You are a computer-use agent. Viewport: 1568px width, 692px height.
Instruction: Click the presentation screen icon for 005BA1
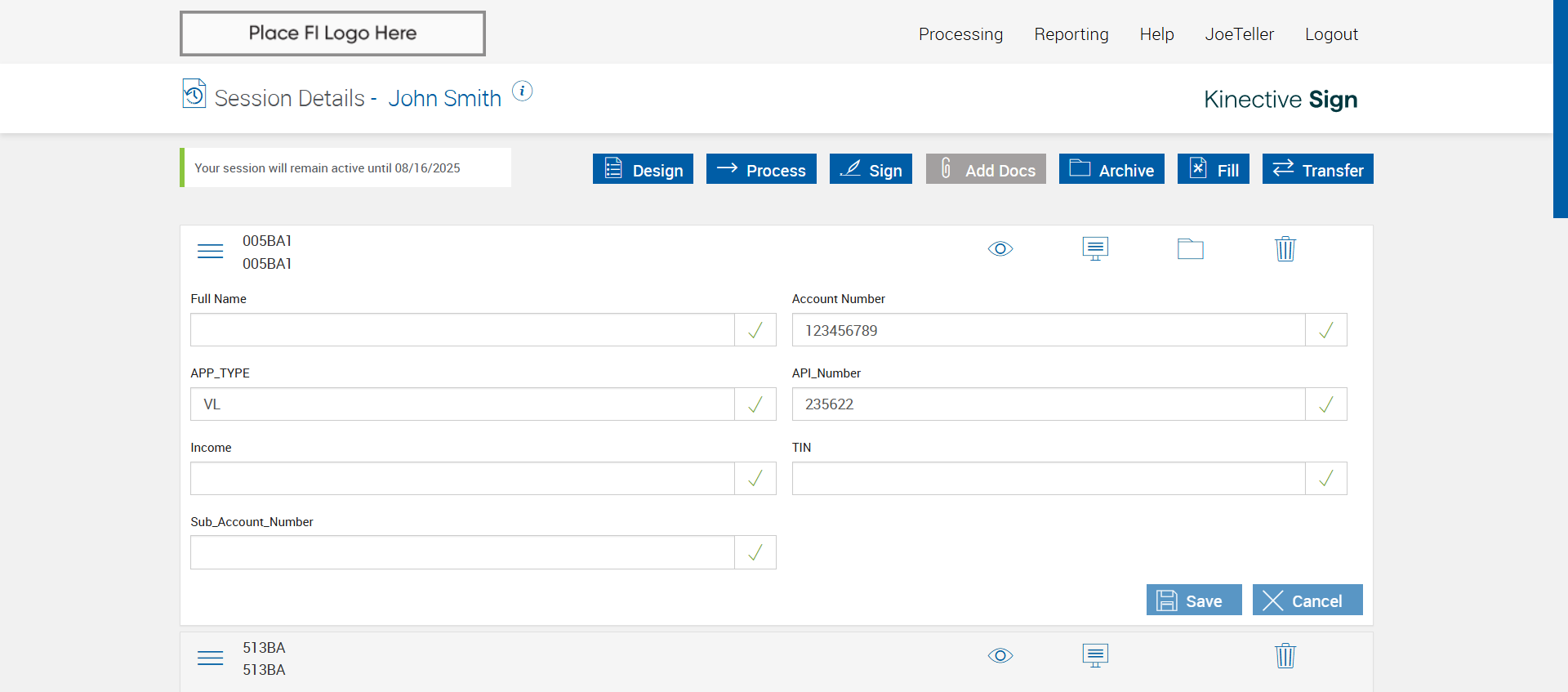[x=1095, y=248]
